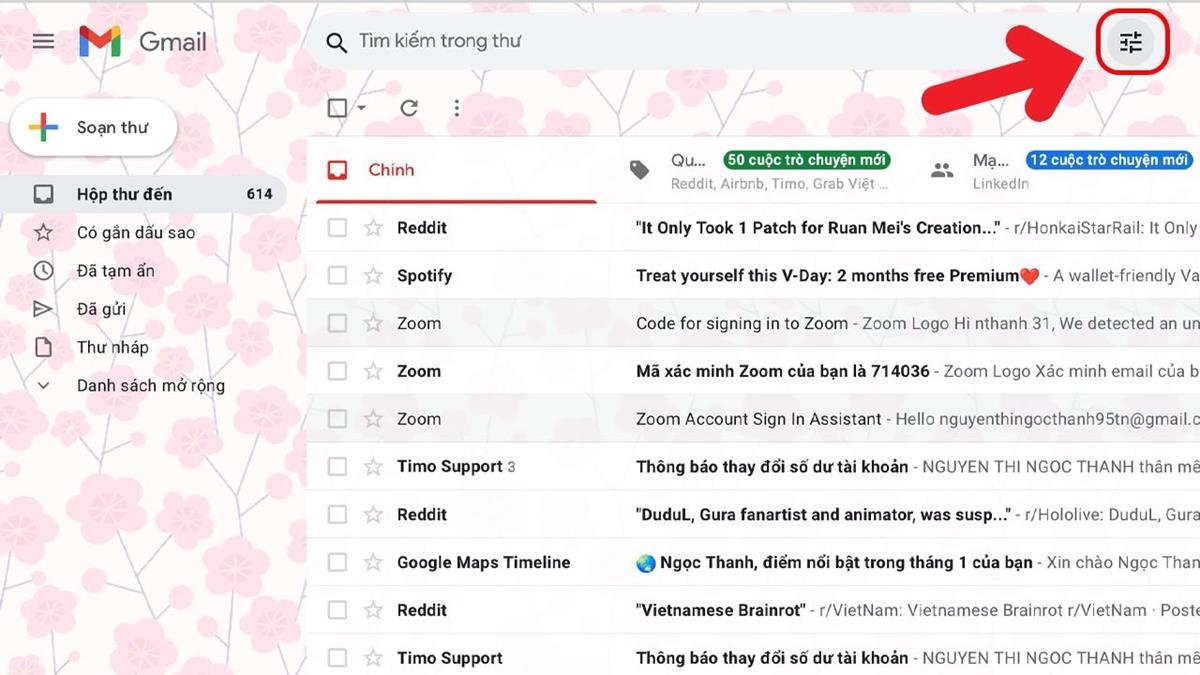This screenshot has width=1200, height=675.
Task: Star the Spotify email
Action: pos(373,276)
